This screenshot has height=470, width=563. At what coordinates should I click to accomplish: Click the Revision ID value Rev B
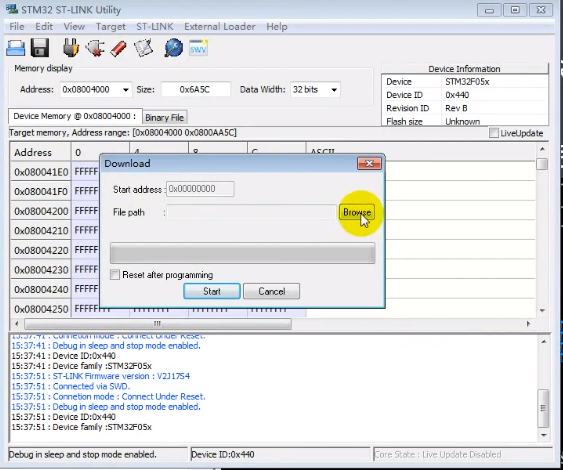456,108
